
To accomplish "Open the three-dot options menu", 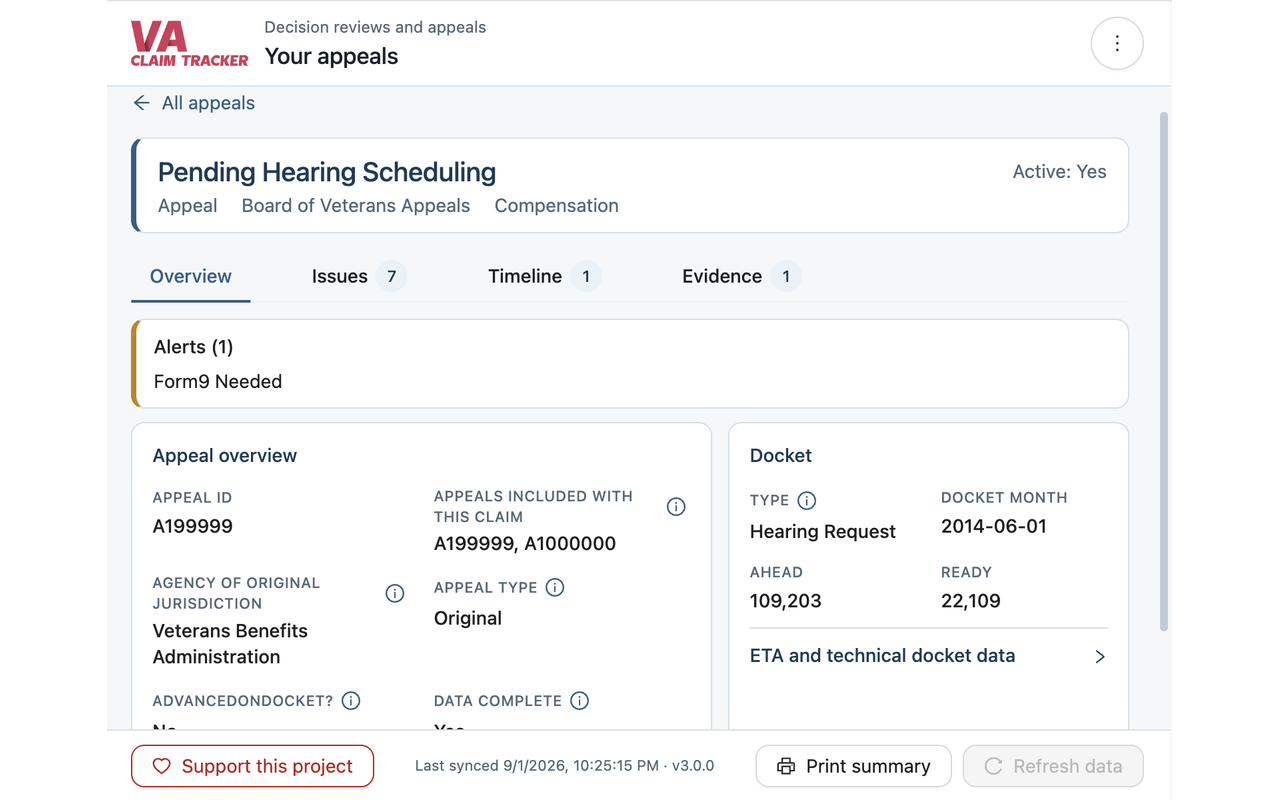I will (1117, 43).
